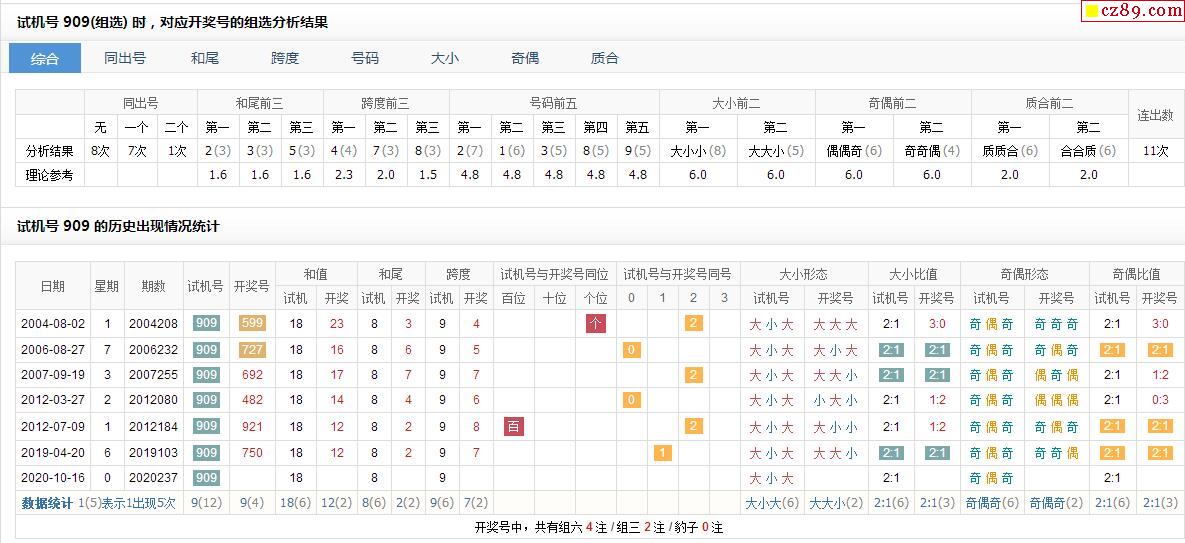Select the orange 727 winning number badge

coord(252,350)
